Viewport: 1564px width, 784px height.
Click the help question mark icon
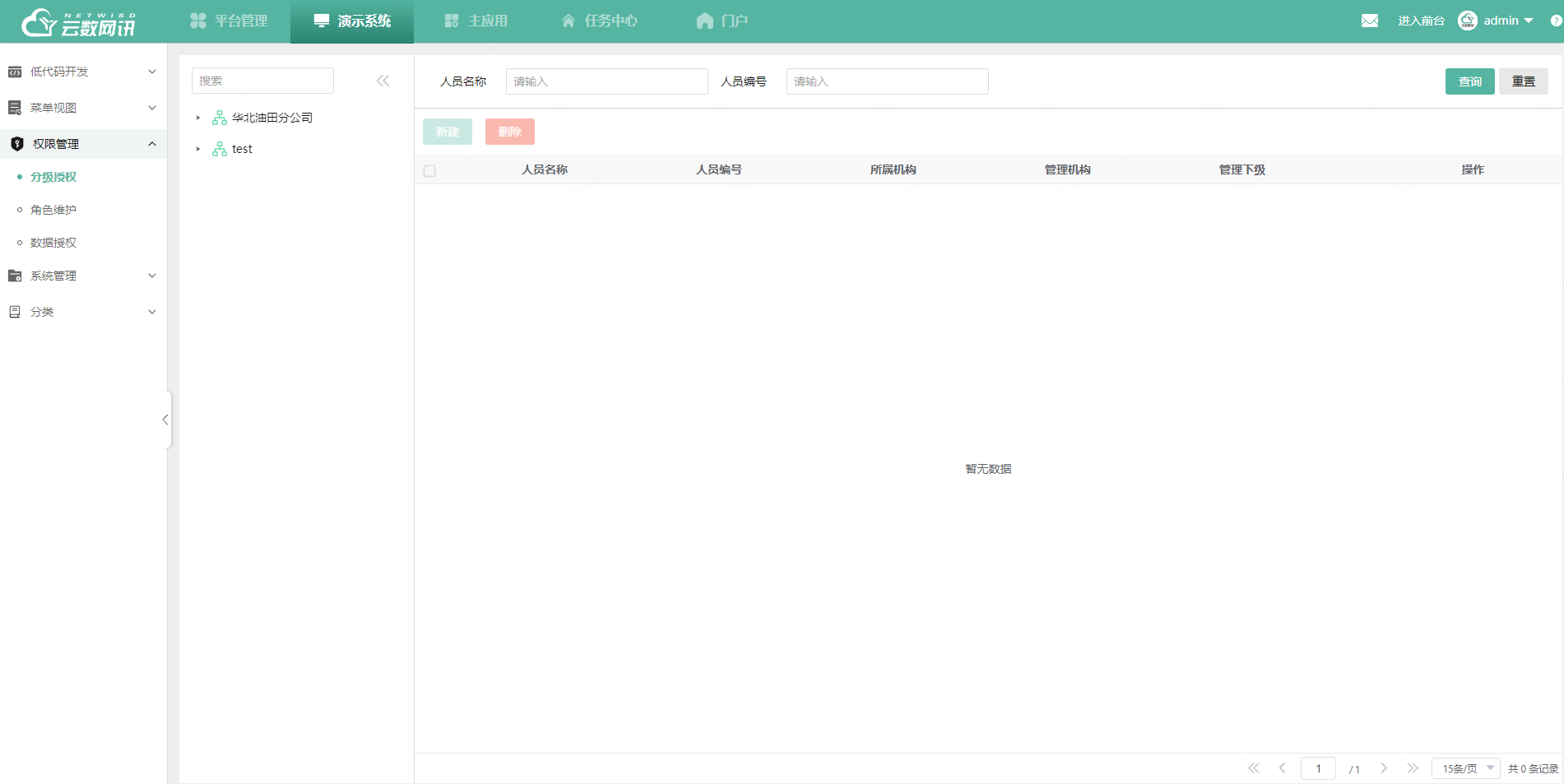click(1556, 21)
